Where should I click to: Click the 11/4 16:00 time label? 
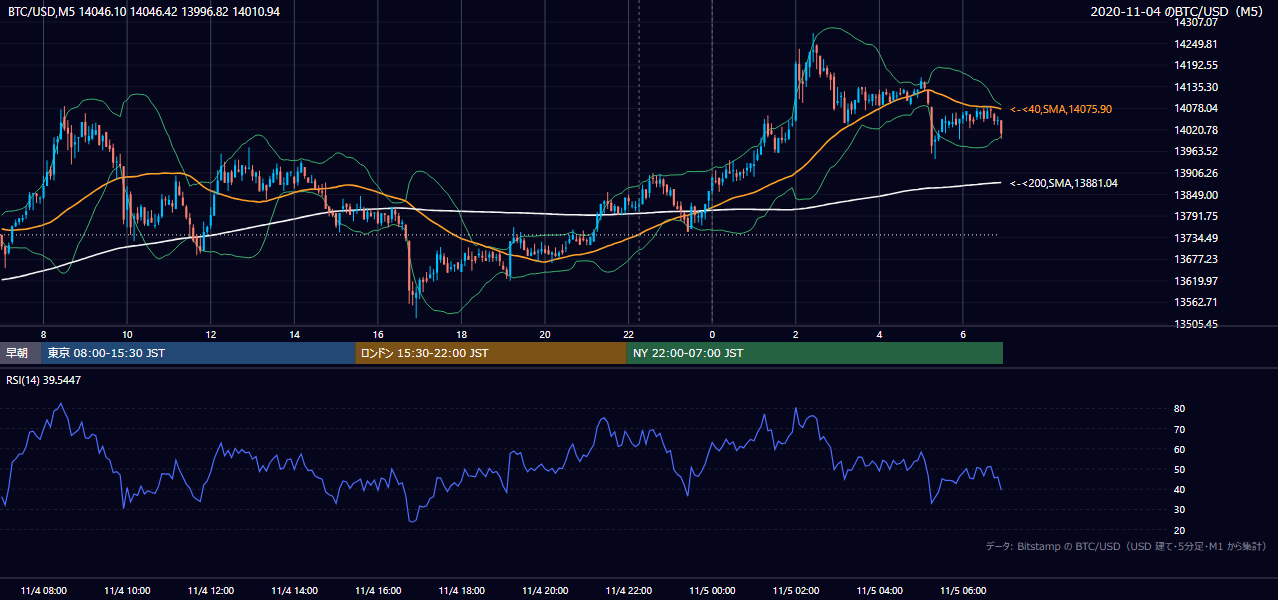(x=378, y=590)
